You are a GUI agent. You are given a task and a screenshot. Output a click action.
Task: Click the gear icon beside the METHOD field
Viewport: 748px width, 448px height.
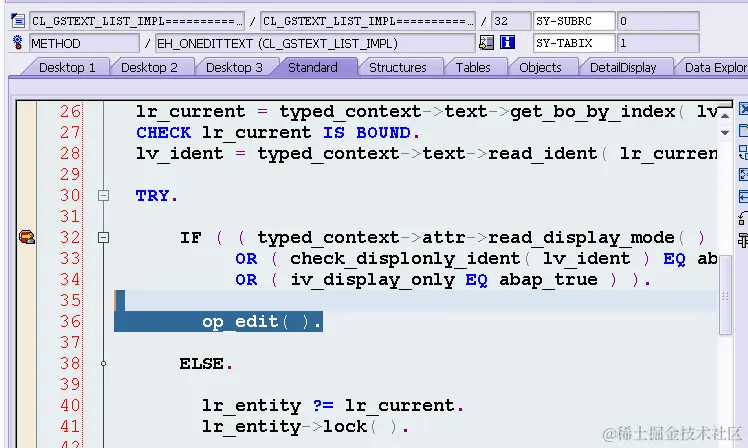click(x=18, y=43)
